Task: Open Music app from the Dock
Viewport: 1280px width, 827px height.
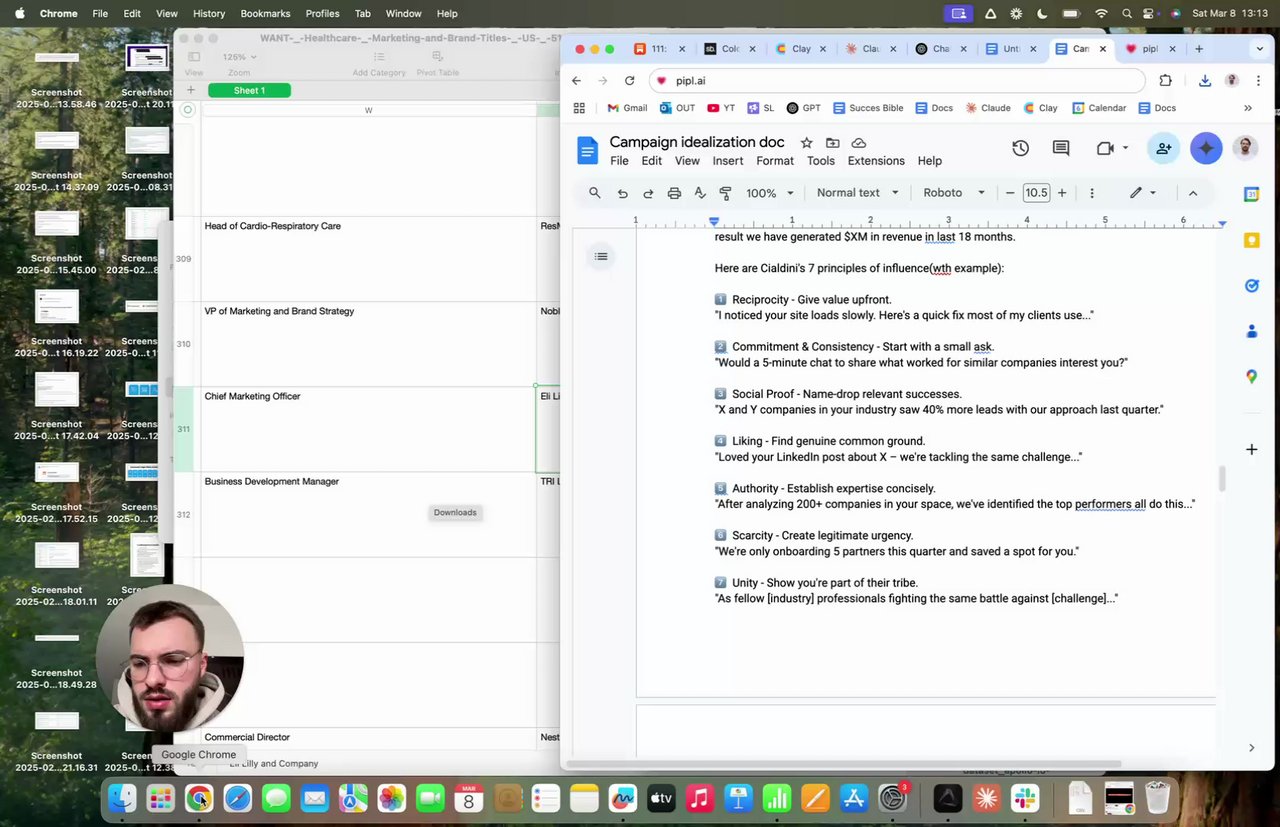Action: (700, 798)
